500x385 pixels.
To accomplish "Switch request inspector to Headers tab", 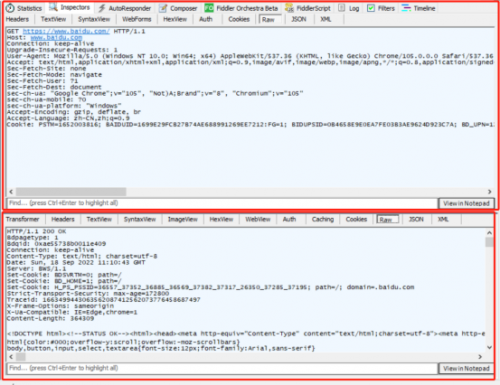I will 17,19.
